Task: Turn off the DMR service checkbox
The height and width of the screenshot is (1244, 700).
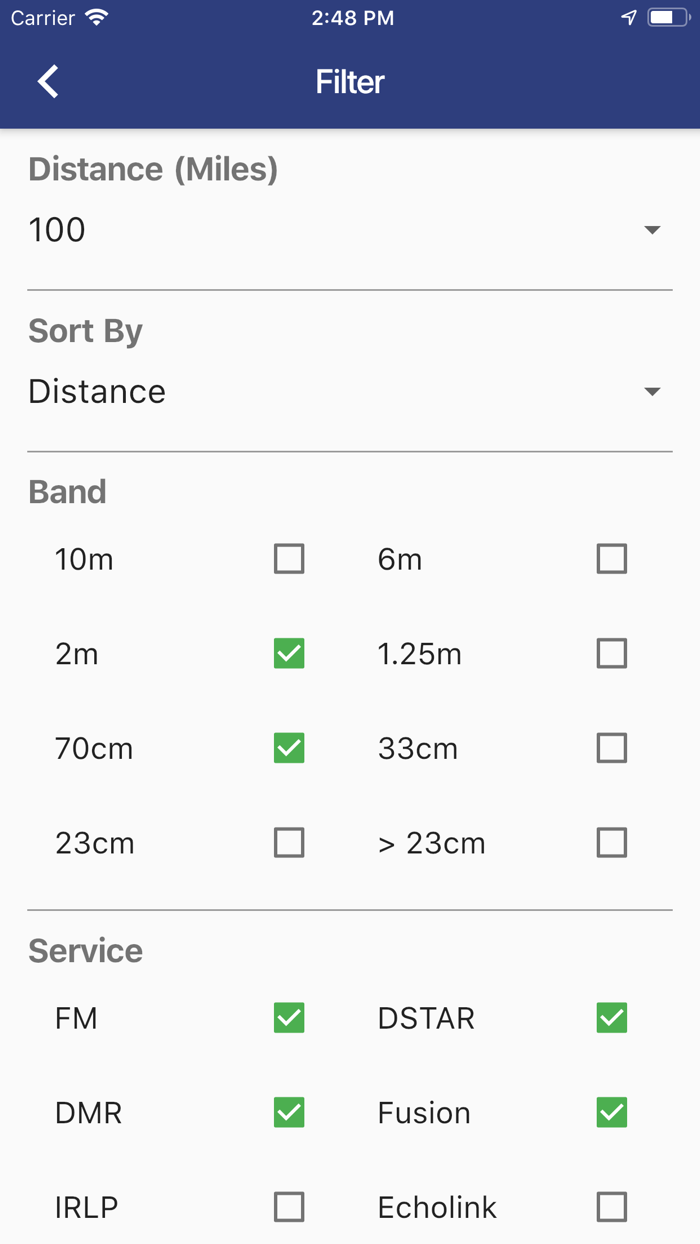Action: coord(289,1112)
